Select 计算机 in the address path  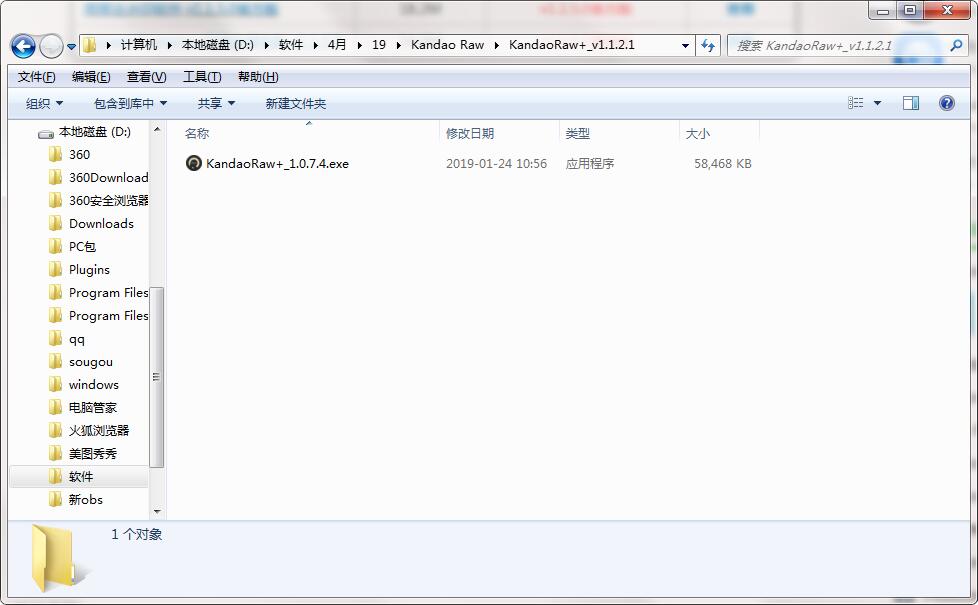click(138, 45)
